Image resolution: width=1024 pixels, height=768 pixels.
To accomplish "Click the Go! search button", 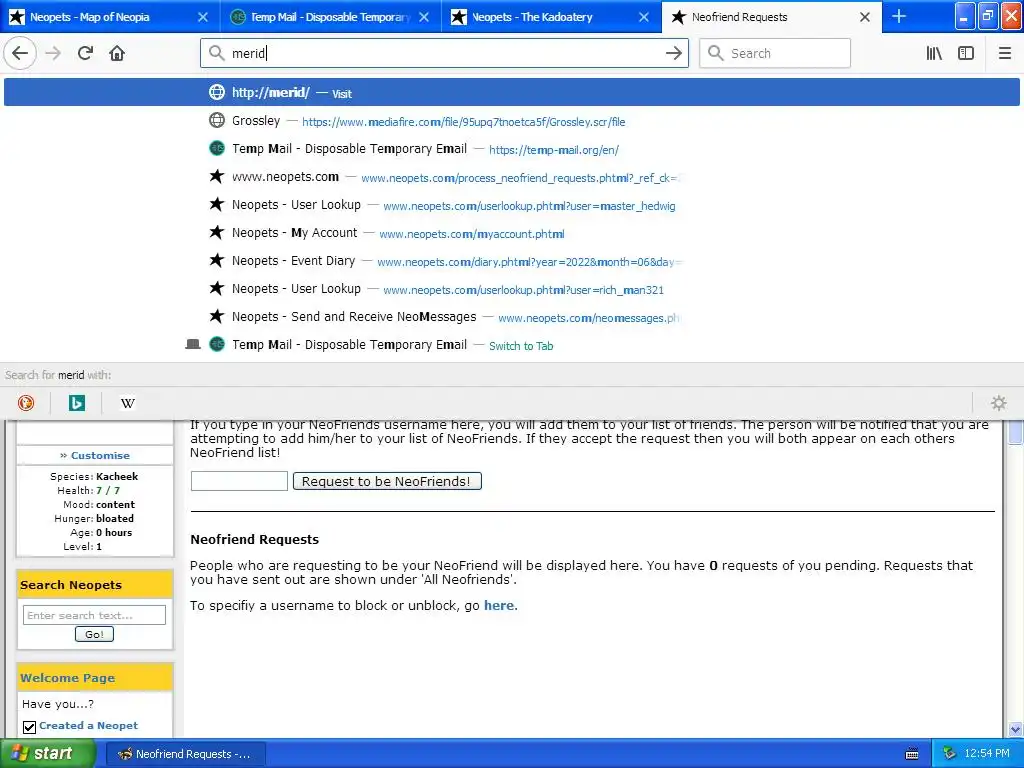I will click(x=95, y=634).
